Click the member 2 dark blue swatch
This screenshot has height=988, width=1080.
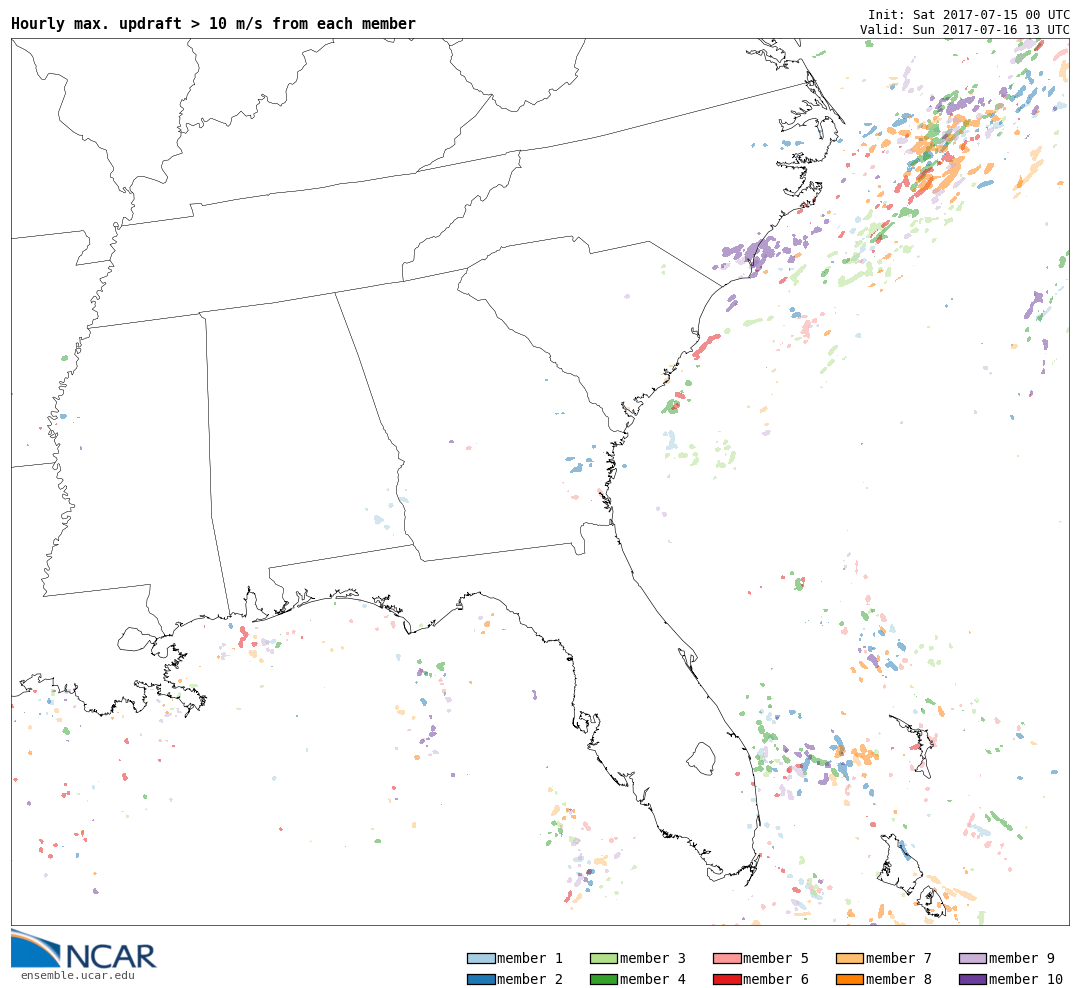[x=481, y=979]
